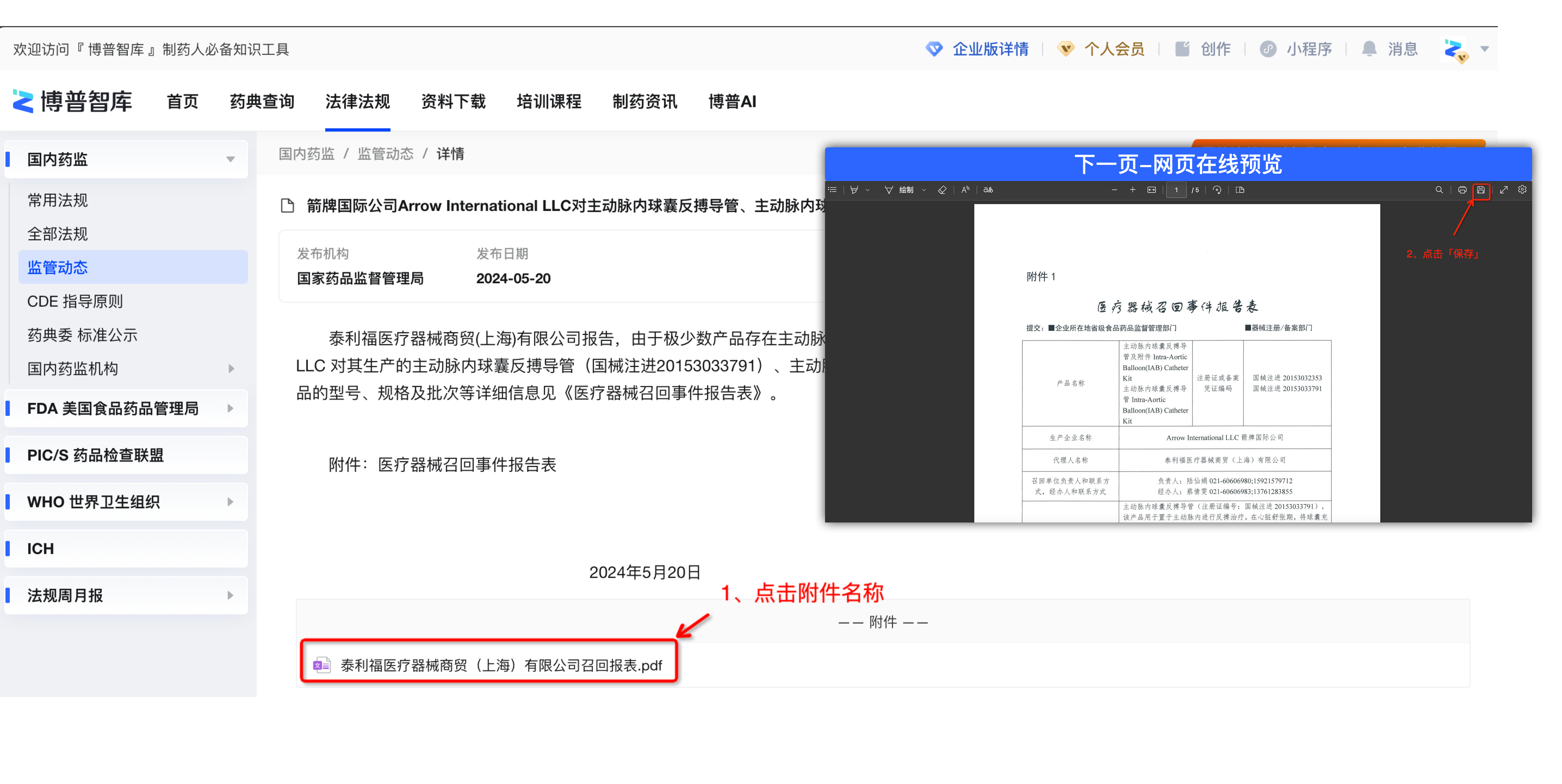This screenshot has height=784, width=1562.
Task: Click the PDF preview page thumbnail 医疗器械召回事件报告表
Action: pyautogui.click(x=1177, y=363)
